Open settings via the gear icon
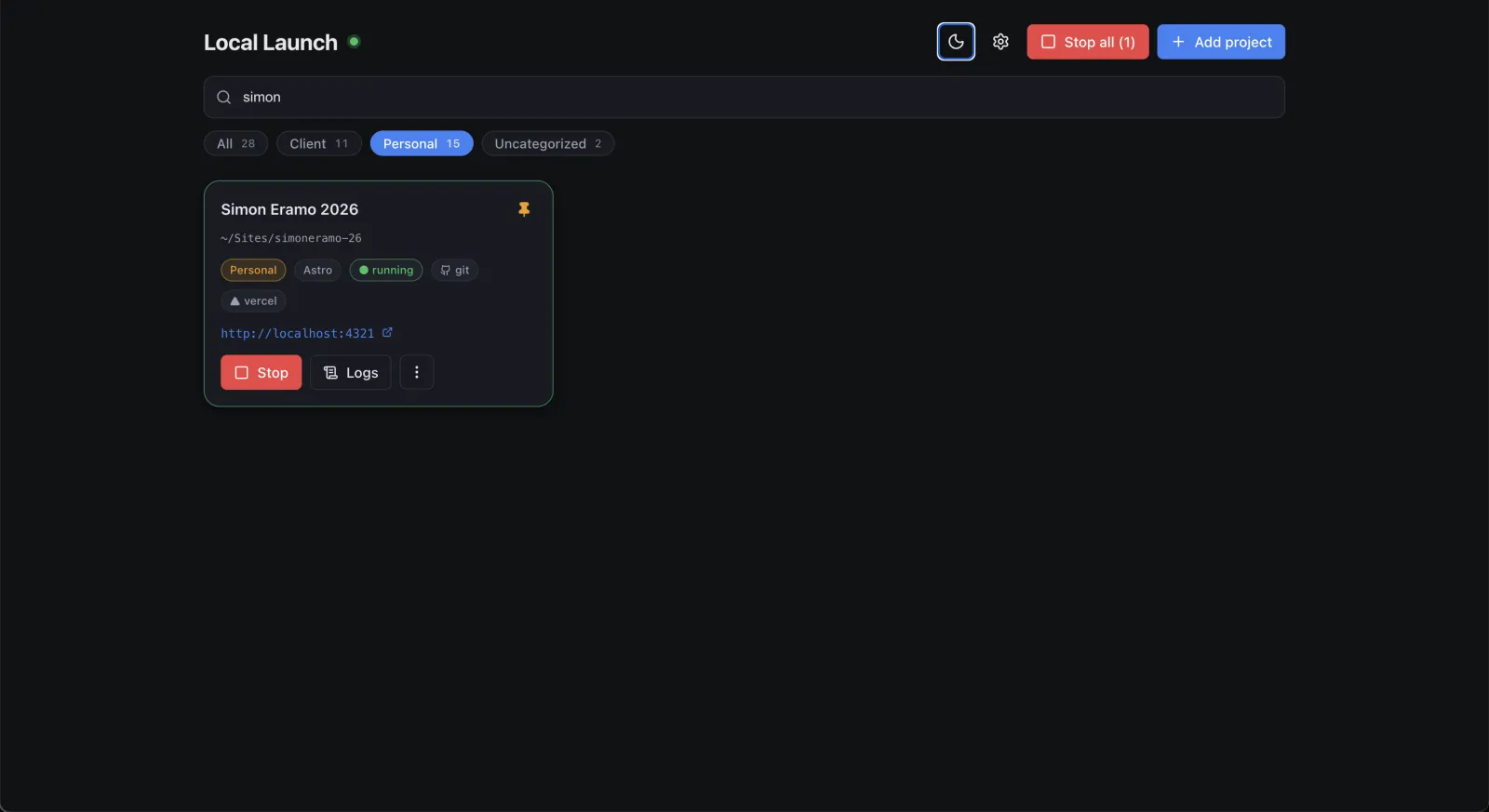 1000,42
